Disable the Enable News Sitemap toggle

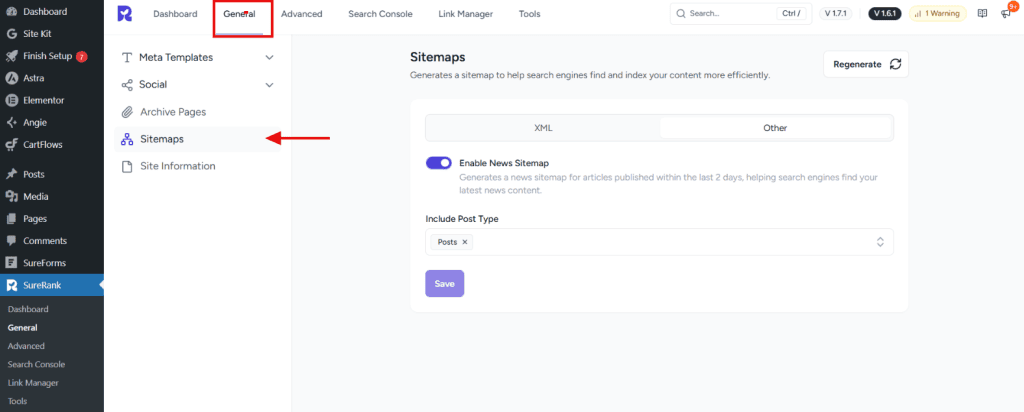pyautogui.click(x=439, y=163)
